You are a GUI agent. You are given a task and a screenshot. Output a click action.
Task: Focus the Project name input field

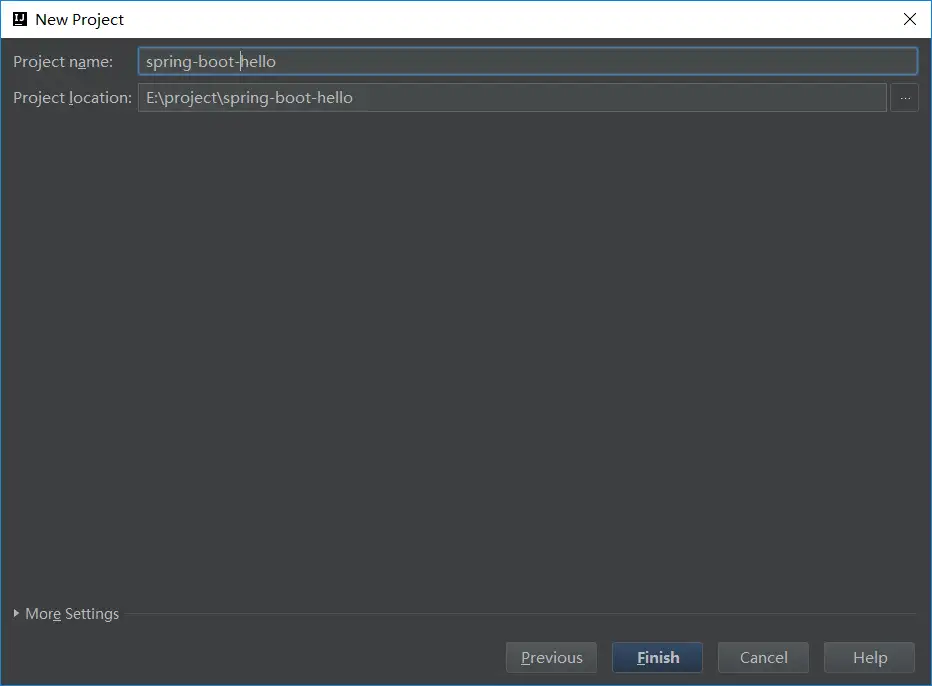(x=527, y=62)
